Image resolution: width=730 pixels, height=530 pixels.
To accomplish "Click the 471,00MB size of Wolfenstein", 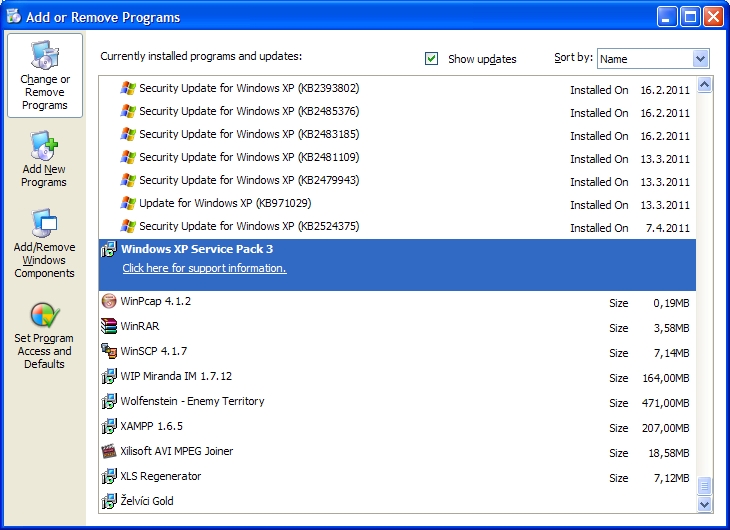I will [665, 403].
